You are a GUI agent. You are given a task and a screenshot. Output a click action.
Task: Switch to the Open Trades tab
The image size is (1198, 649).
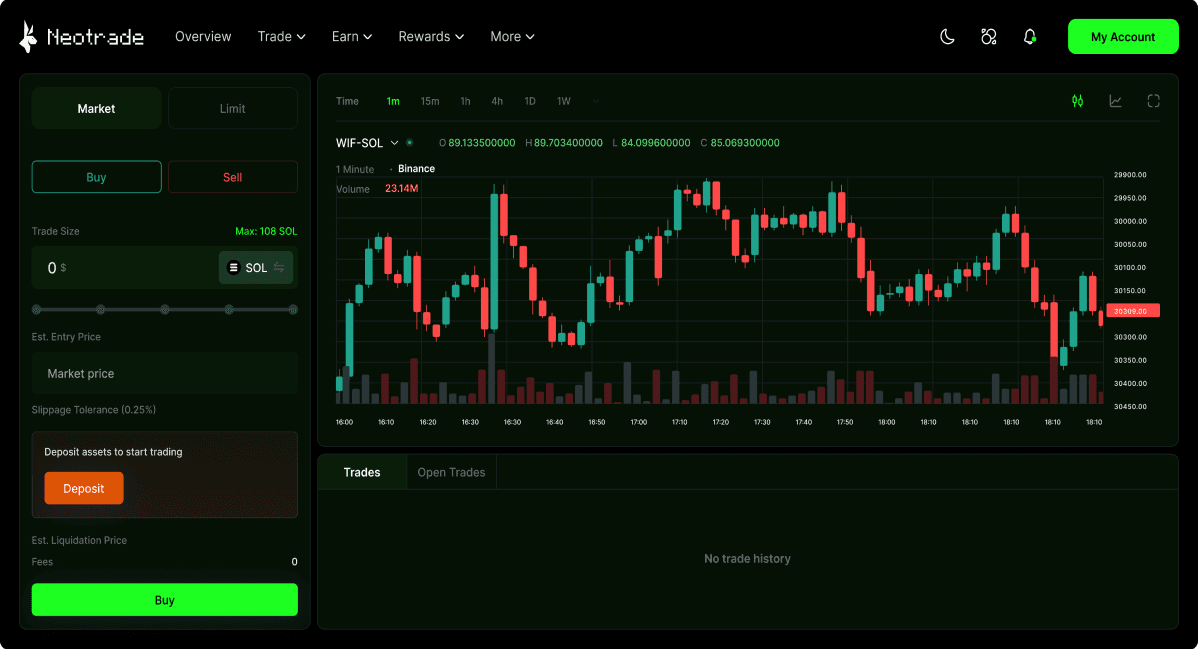451,471
